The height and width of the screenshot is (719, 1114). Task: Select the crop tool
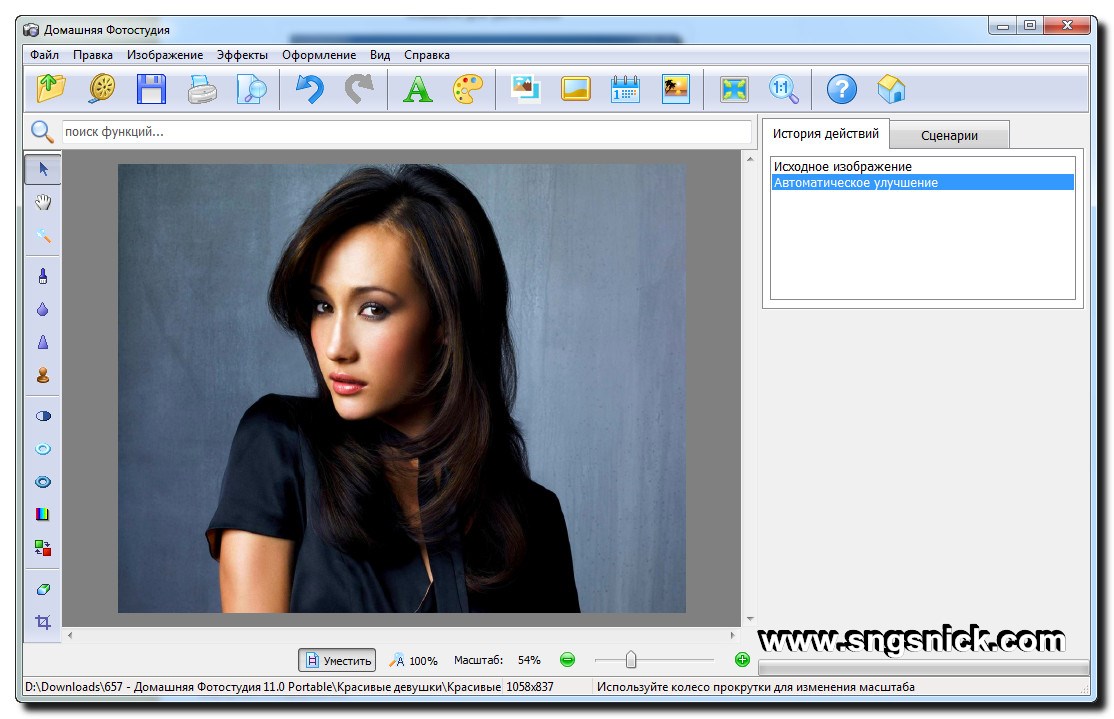(43, 622)
